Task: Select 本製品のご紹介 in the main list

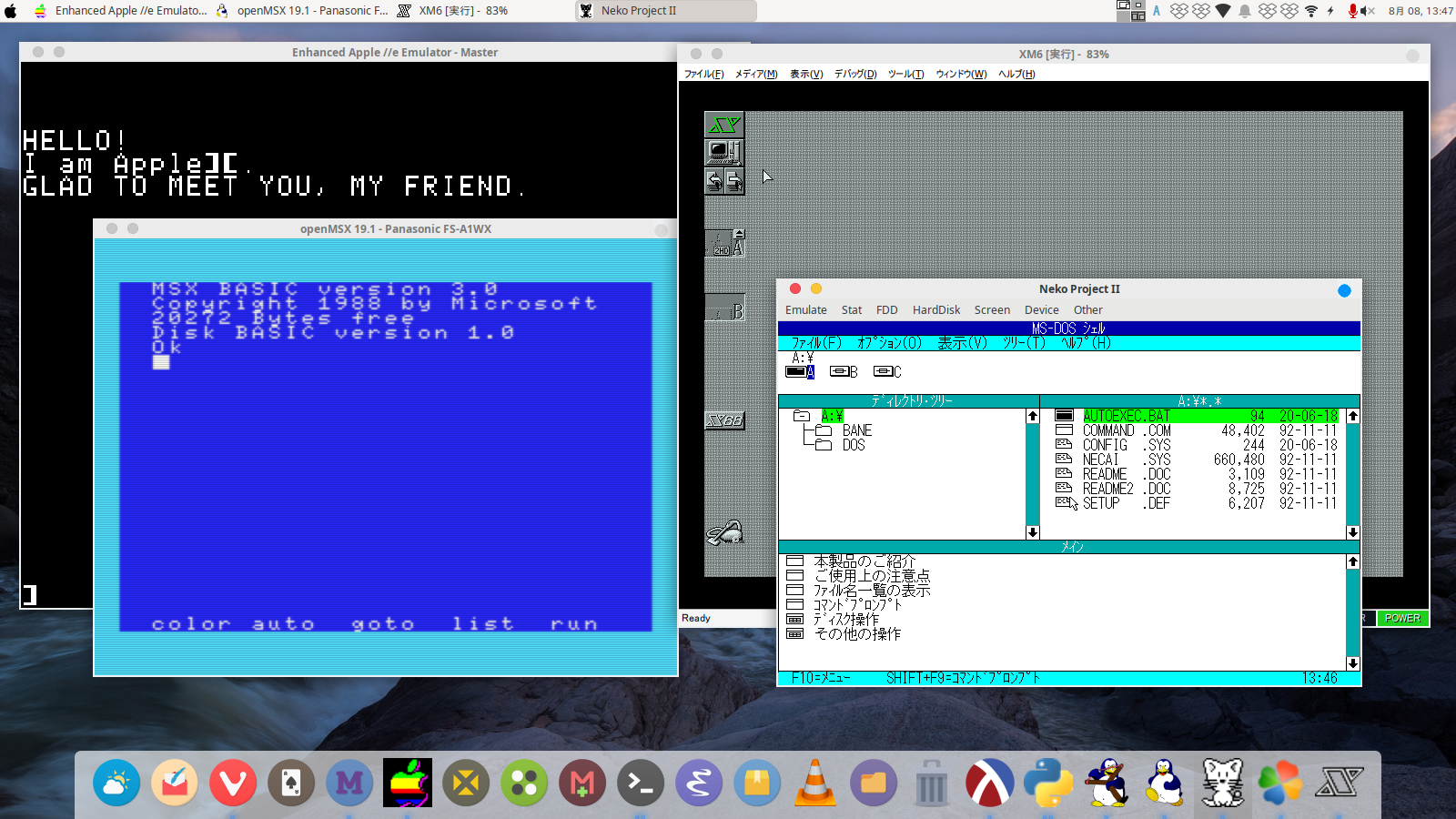Action: click(x=864, y=561)
